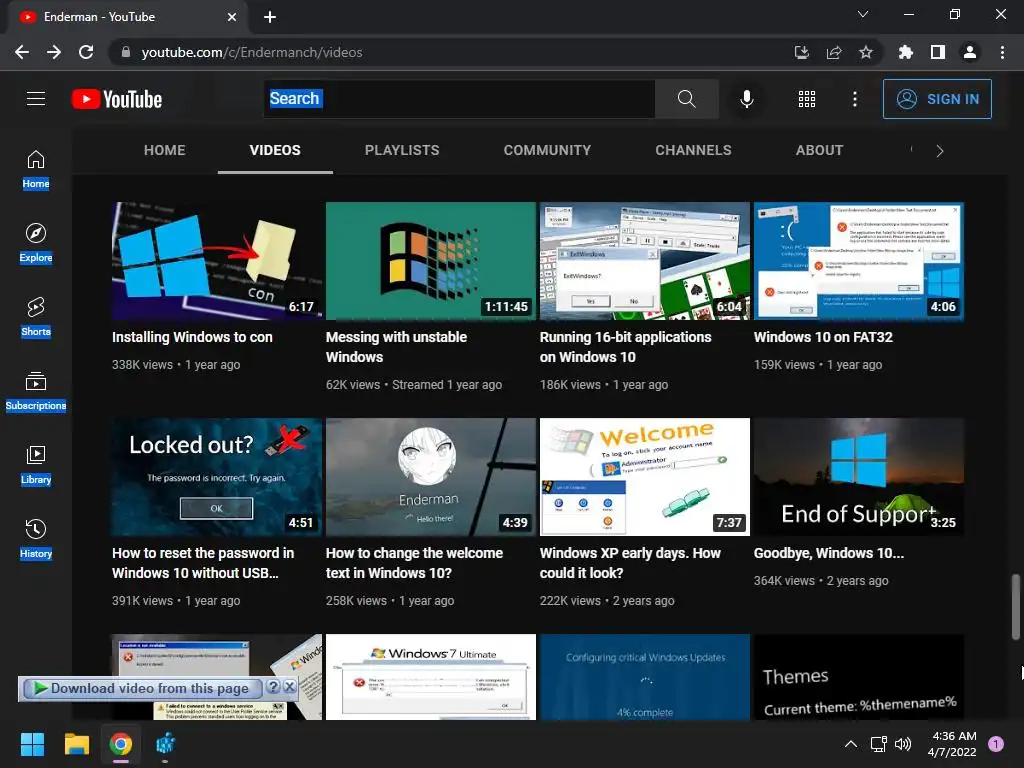Switch to the HOME channel tab
The height and width of the screenshot is (768, 1024).
[165, 150]
